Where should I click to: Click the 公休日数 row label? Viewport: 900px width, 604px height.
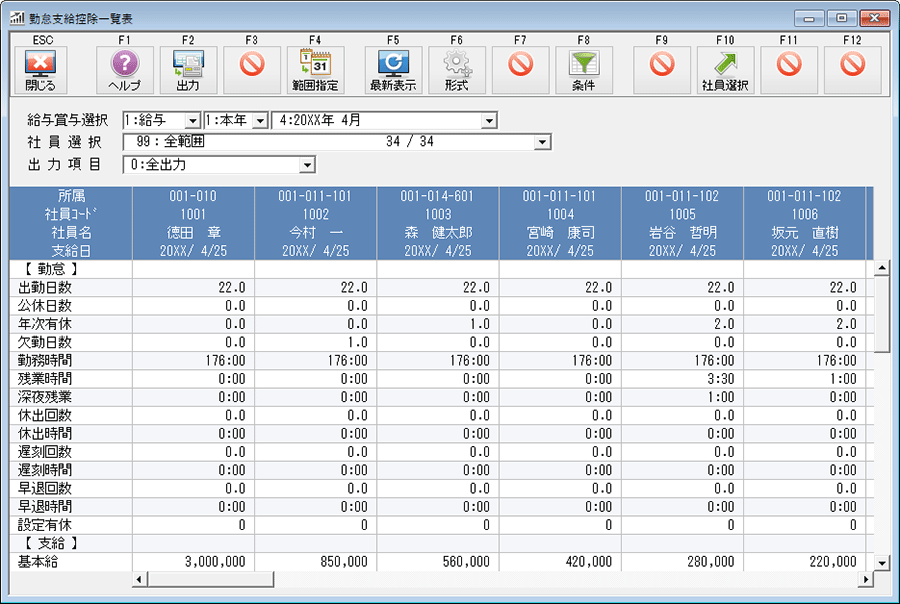45,306
